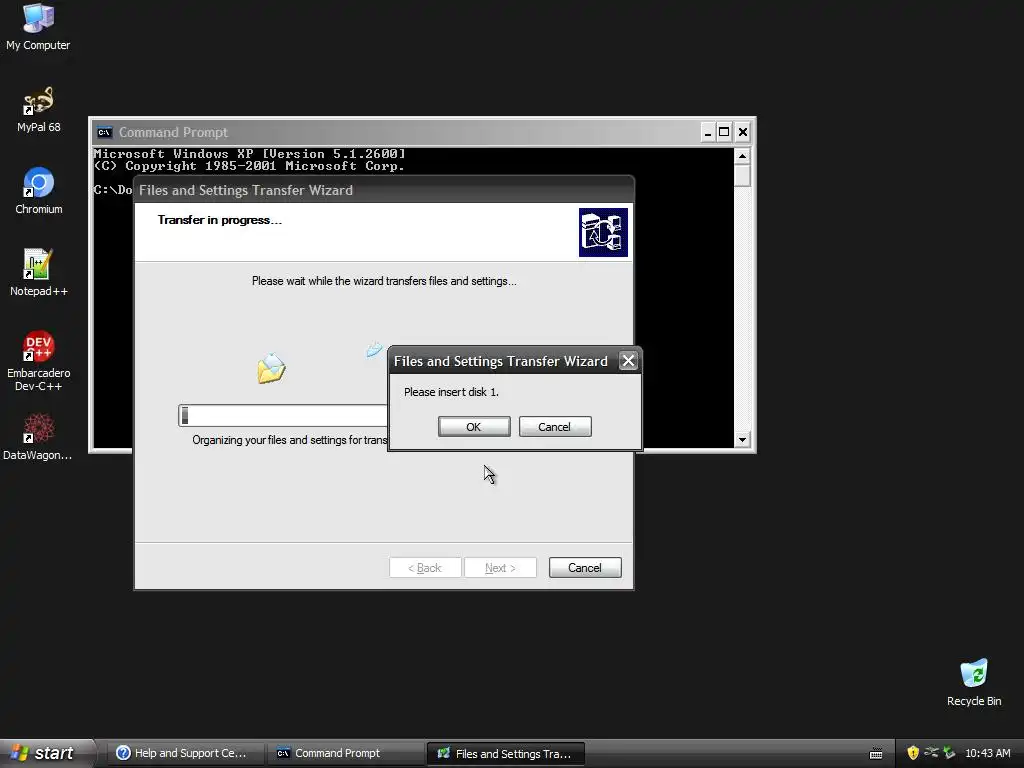1024x768 pixels.
Task: Open the Recycle Bin icon
Action: pyautogui.click(x=974, y=683)
